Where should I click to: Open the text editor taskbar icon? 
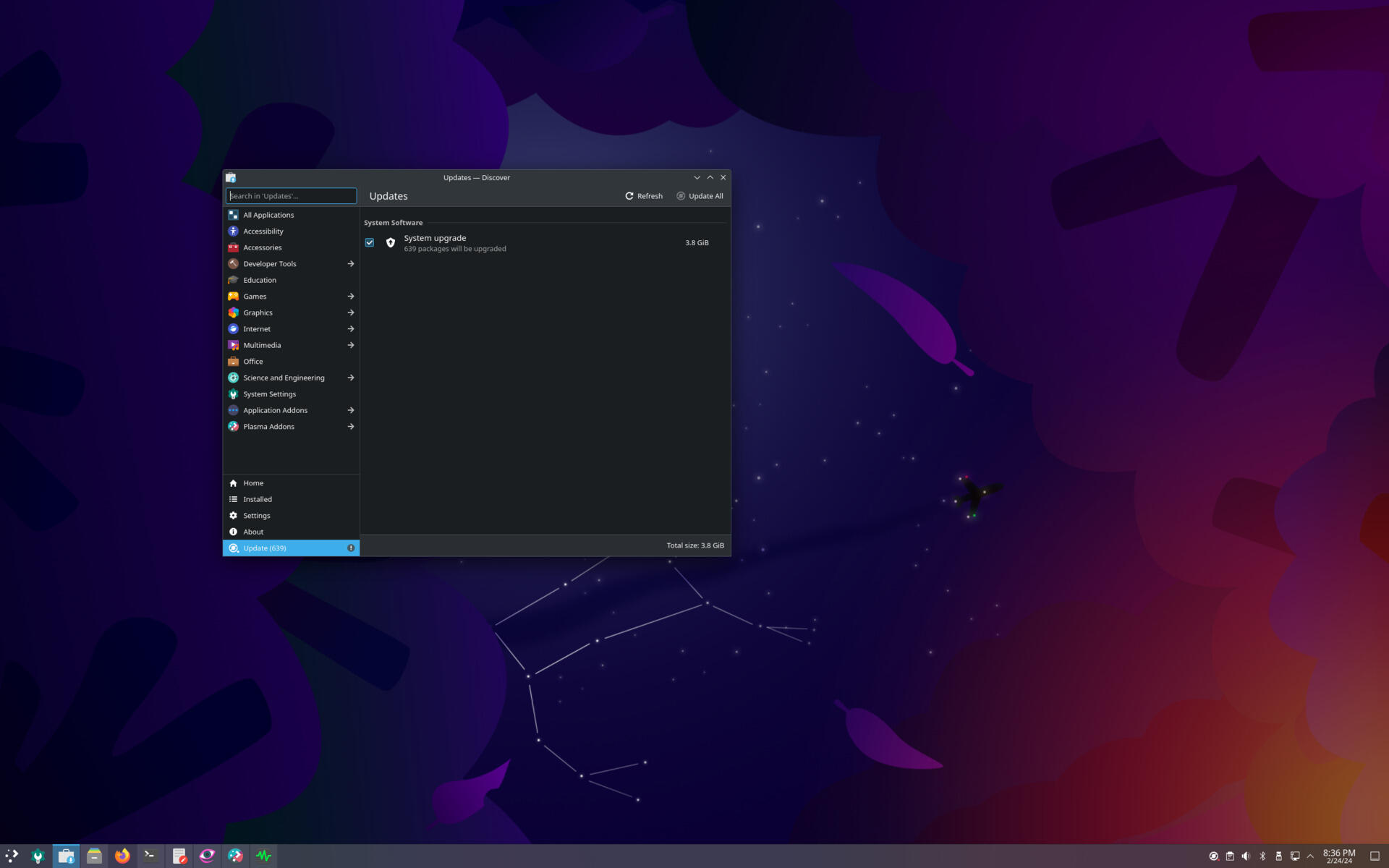tap(179, 856)
